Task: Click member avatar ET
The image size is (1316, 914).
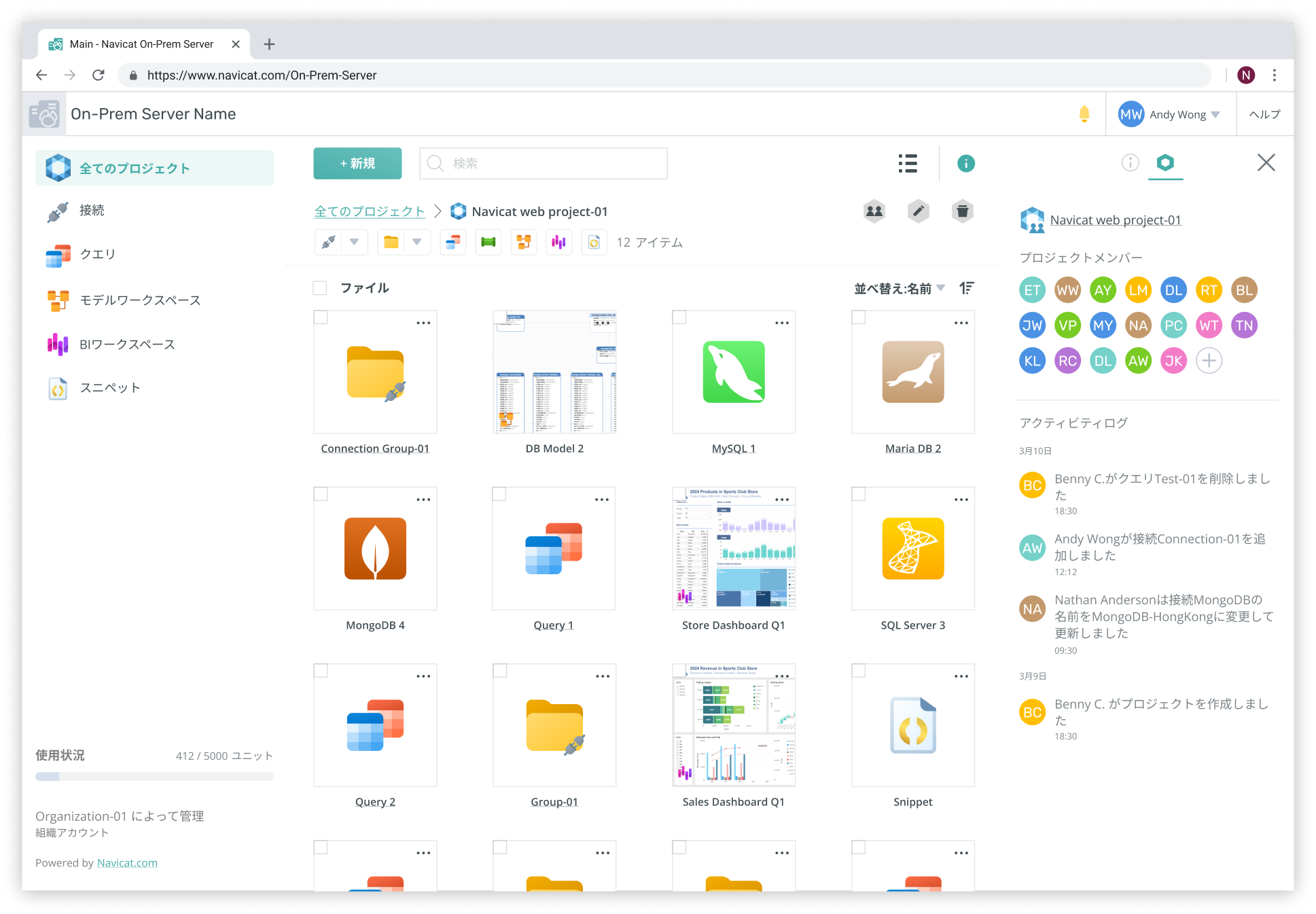Action: (1032, 290)
